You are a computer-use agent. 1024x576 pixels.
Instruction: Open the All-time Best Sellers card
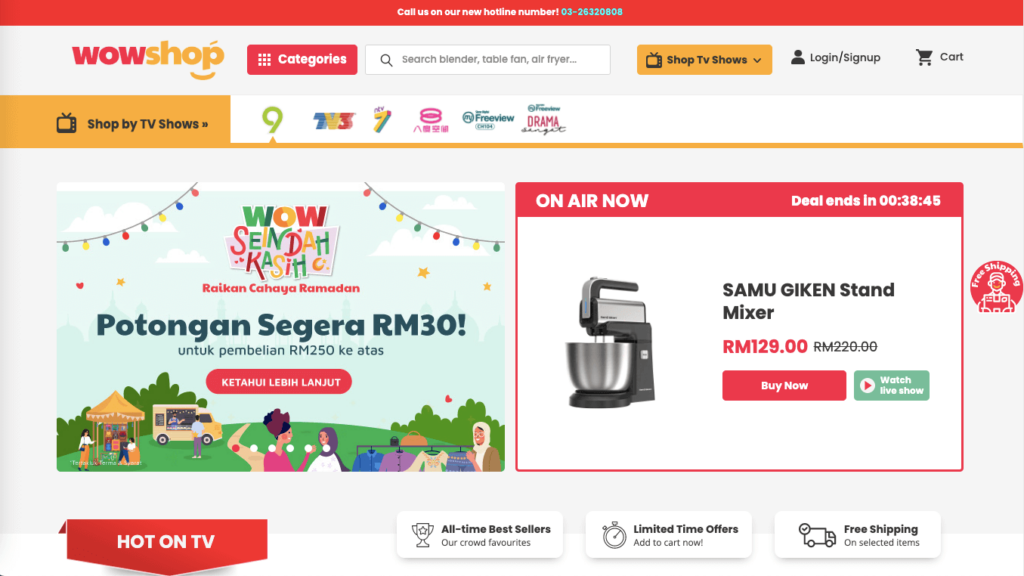[479, 535]
